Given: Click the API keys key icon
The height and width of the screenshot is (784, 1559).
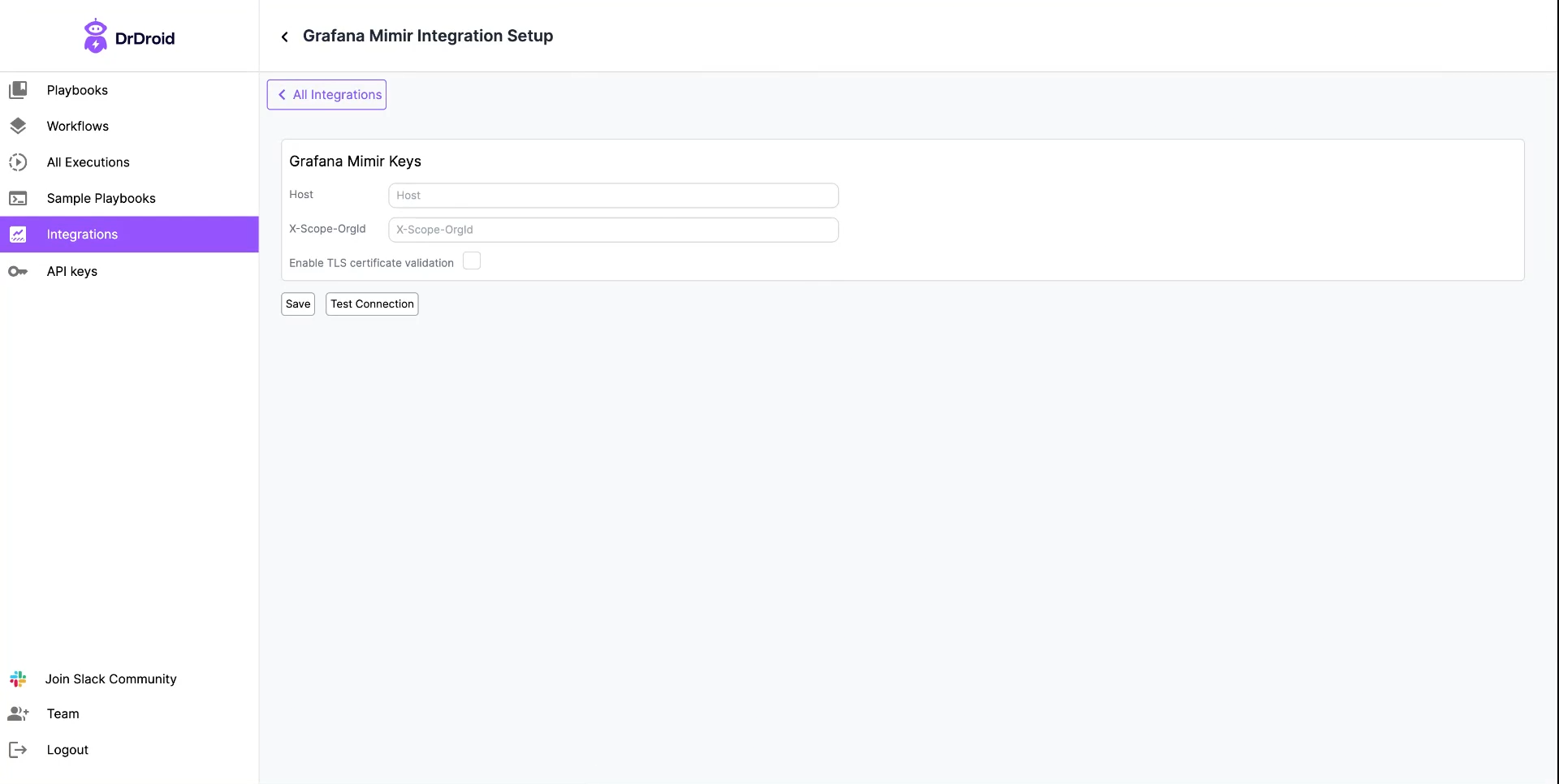Looking at the screenshot, I should click(18, 271).
